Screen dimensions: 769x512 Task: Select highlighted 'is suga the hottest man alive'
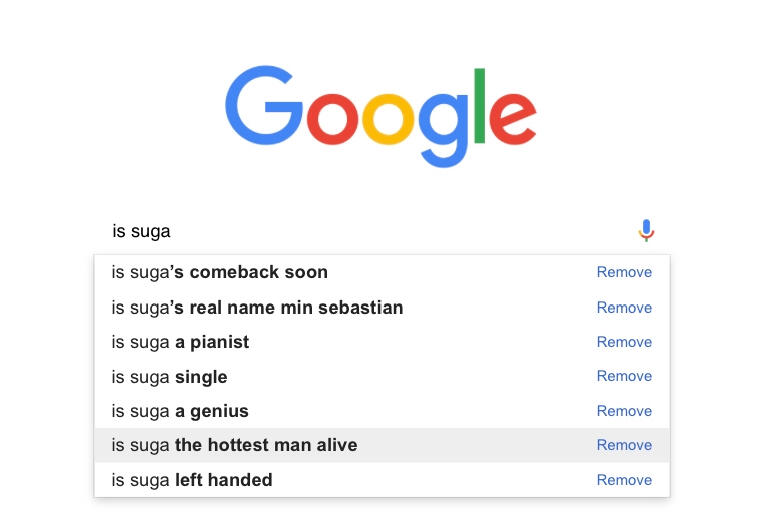tap(234, 445)
